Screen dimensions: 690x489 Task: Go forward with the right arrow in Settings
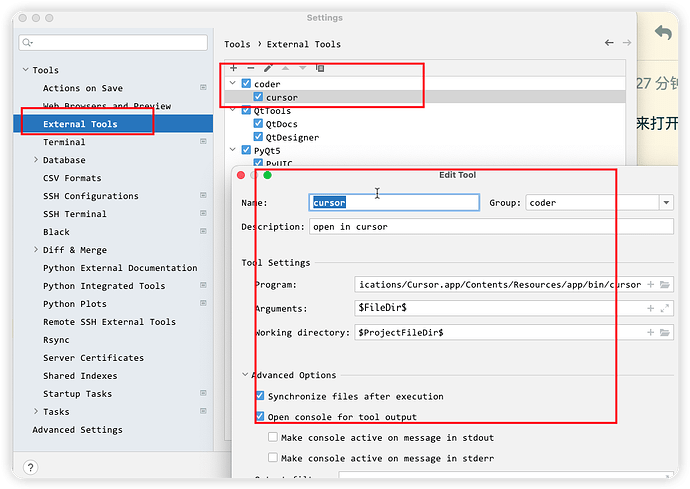coord(627,43)
